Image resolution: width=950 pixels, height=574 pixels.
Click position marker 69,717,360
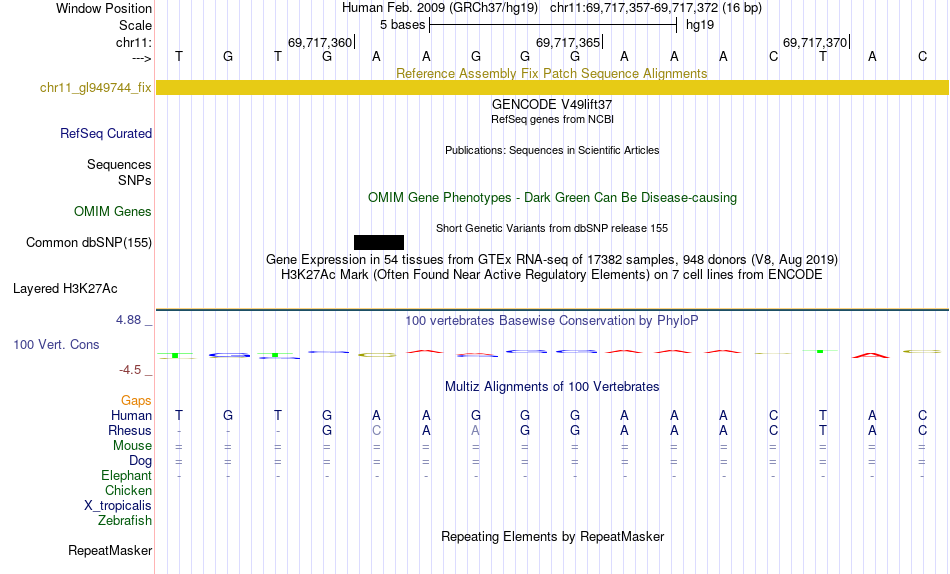pyautogui.click(x=320, y=42)
